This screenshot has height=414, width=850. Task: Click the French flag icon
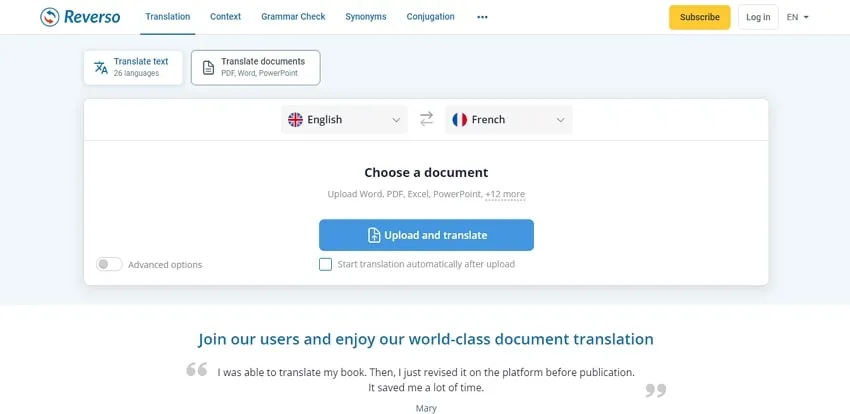point(460,120)
